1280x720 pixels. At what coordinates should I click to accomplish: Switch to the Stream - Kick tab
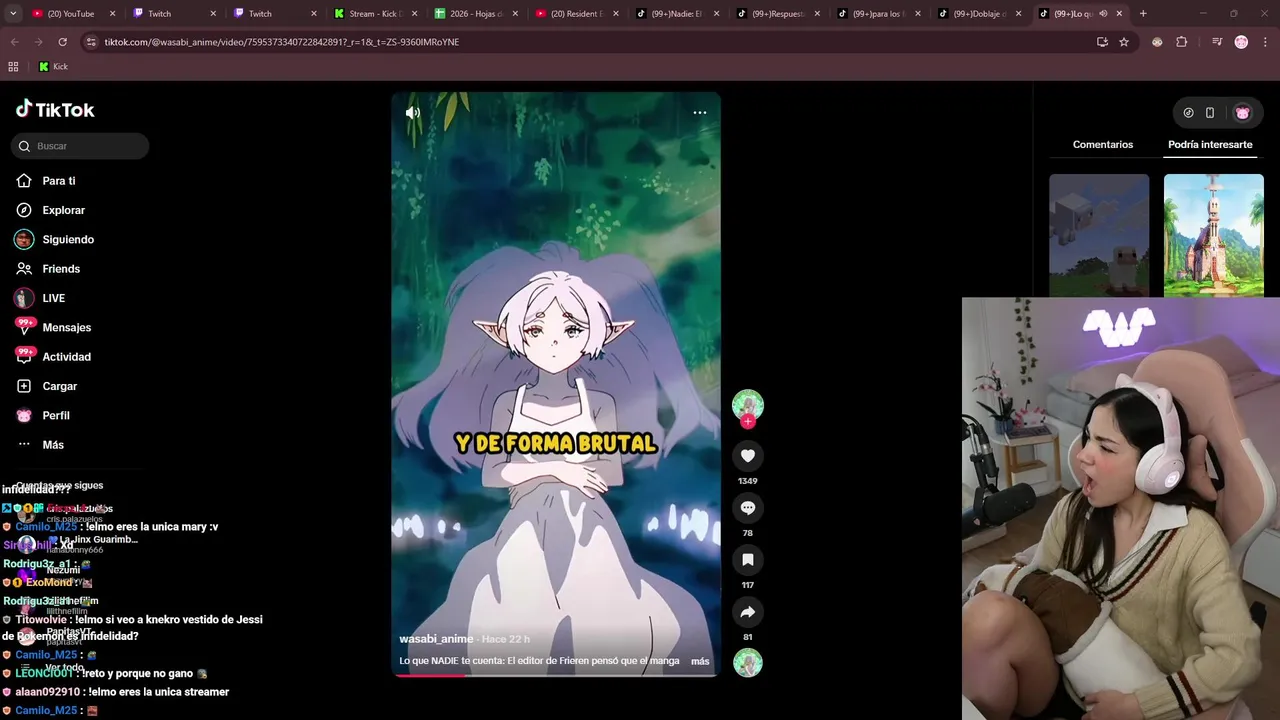pos(374,14)
